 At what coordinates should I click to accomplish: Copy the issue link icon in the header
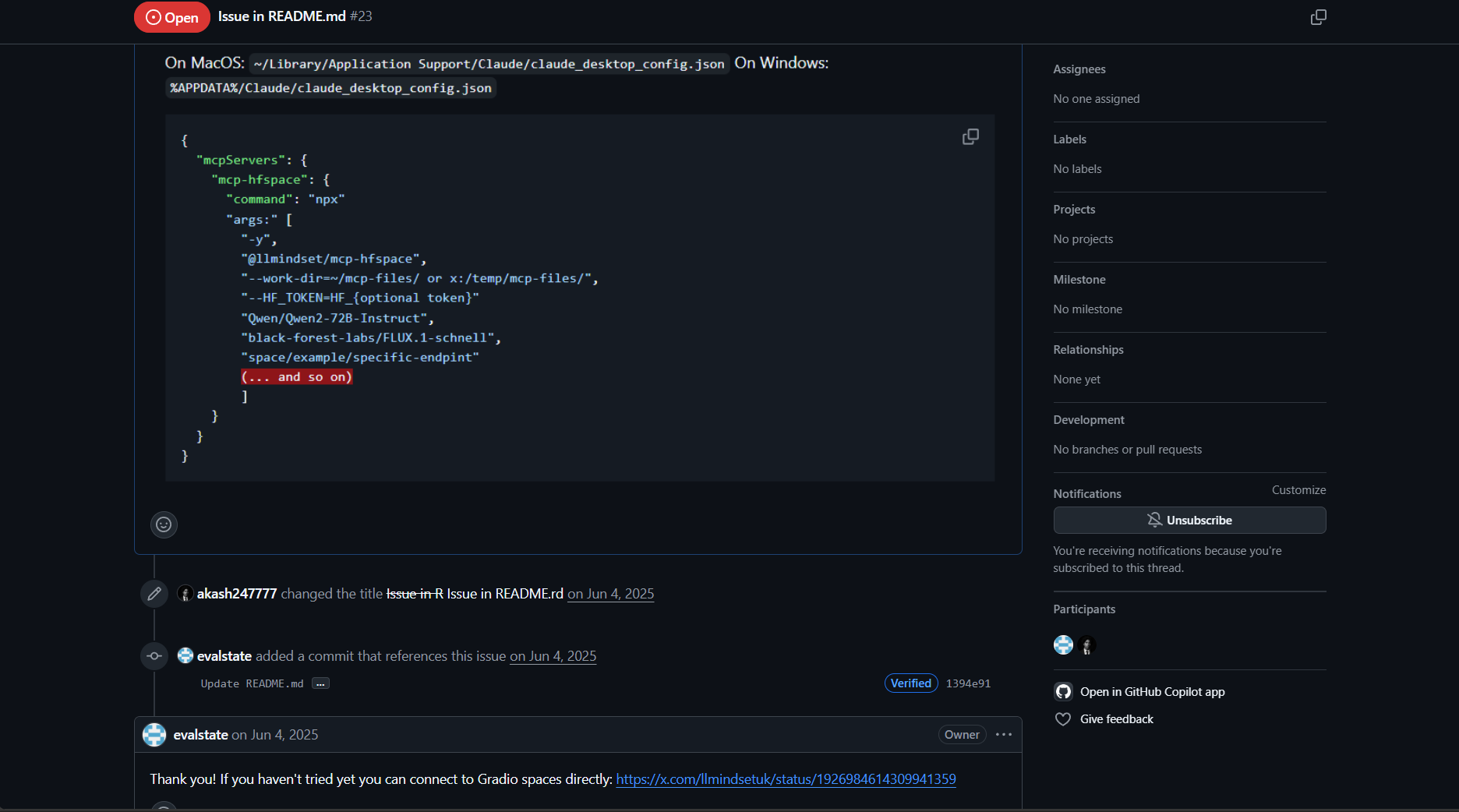pyautogui.click(x=1318, y=17)
